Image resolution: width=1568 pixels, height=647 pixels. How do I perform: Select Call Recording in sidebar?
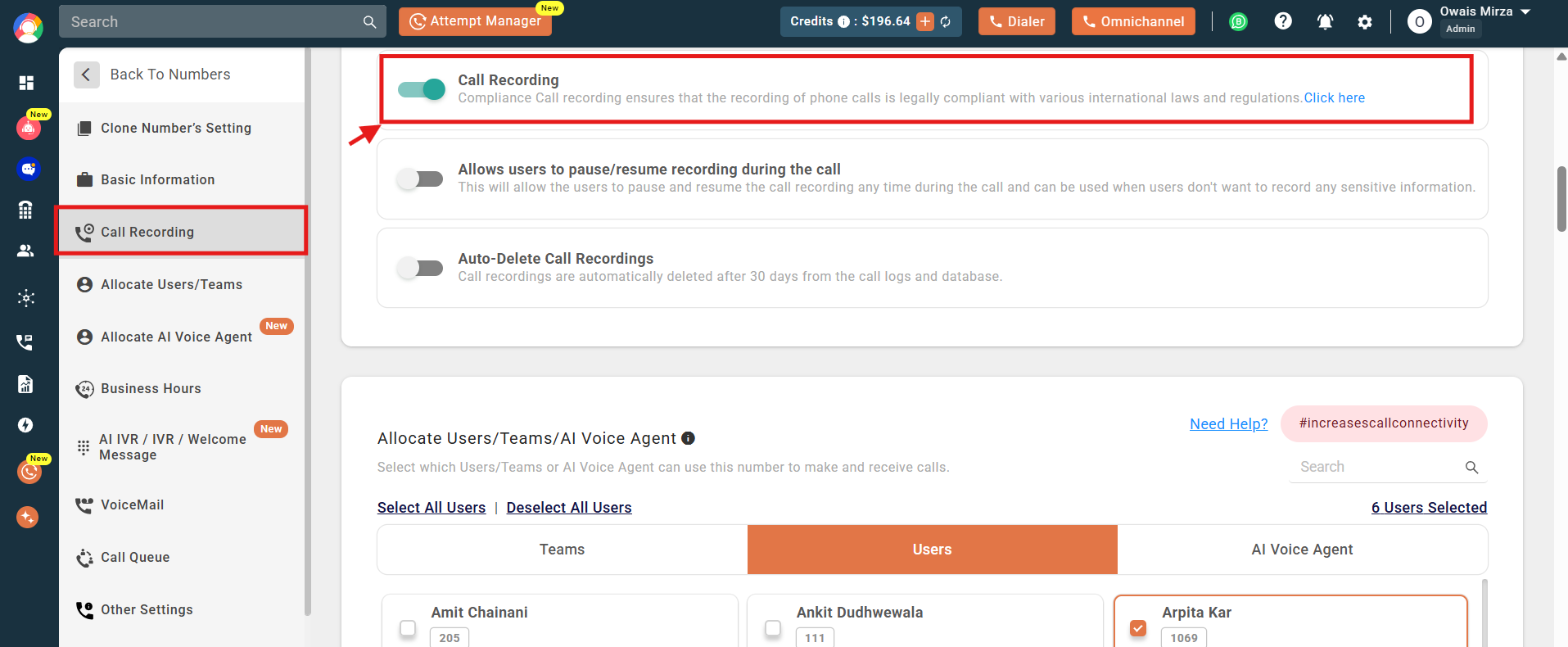pos(182,232)
